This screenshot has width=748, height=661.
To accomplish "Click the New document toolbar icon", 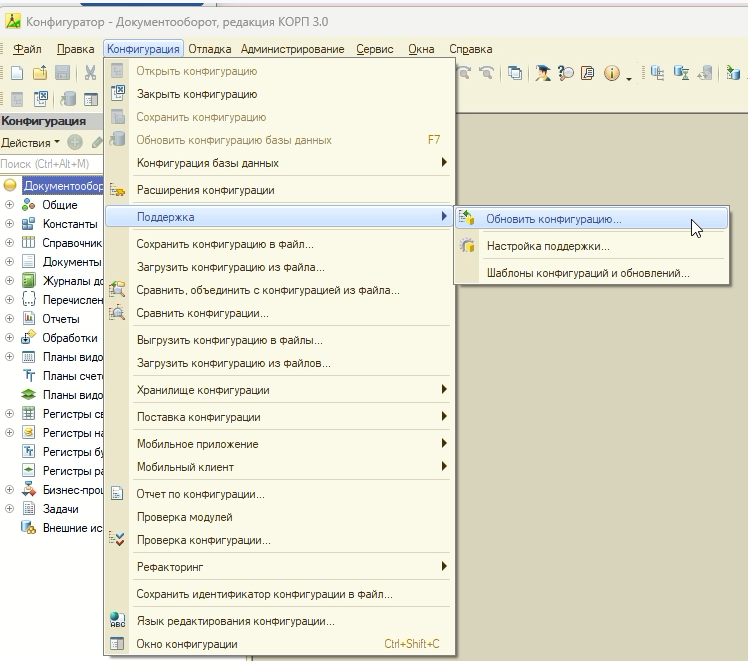I will 17,73.
